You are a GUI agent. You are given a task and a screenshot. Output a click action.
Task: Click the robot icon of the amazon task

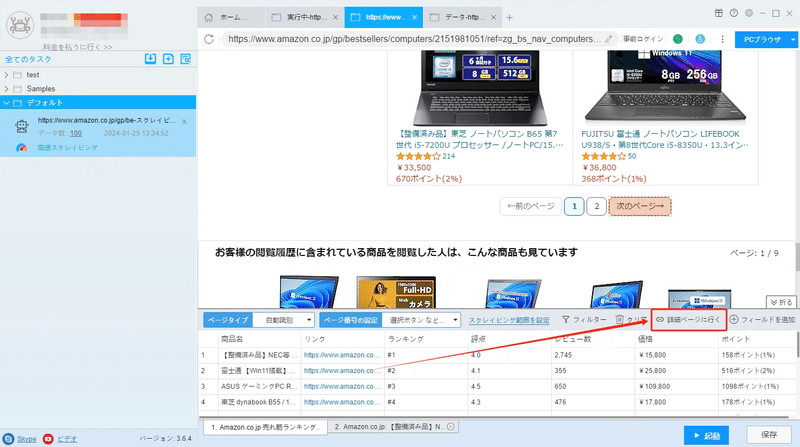pos(21,126)
